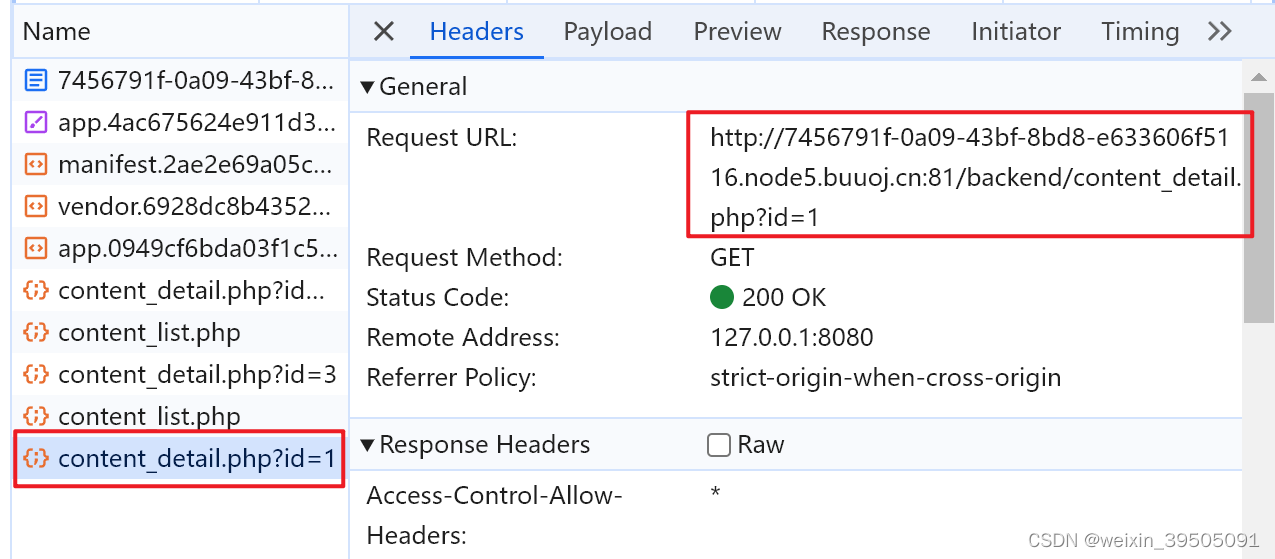Select the app.4ac675624e911d3 stylesheet request
The image size is (1275, 559).
pos(181,122)
